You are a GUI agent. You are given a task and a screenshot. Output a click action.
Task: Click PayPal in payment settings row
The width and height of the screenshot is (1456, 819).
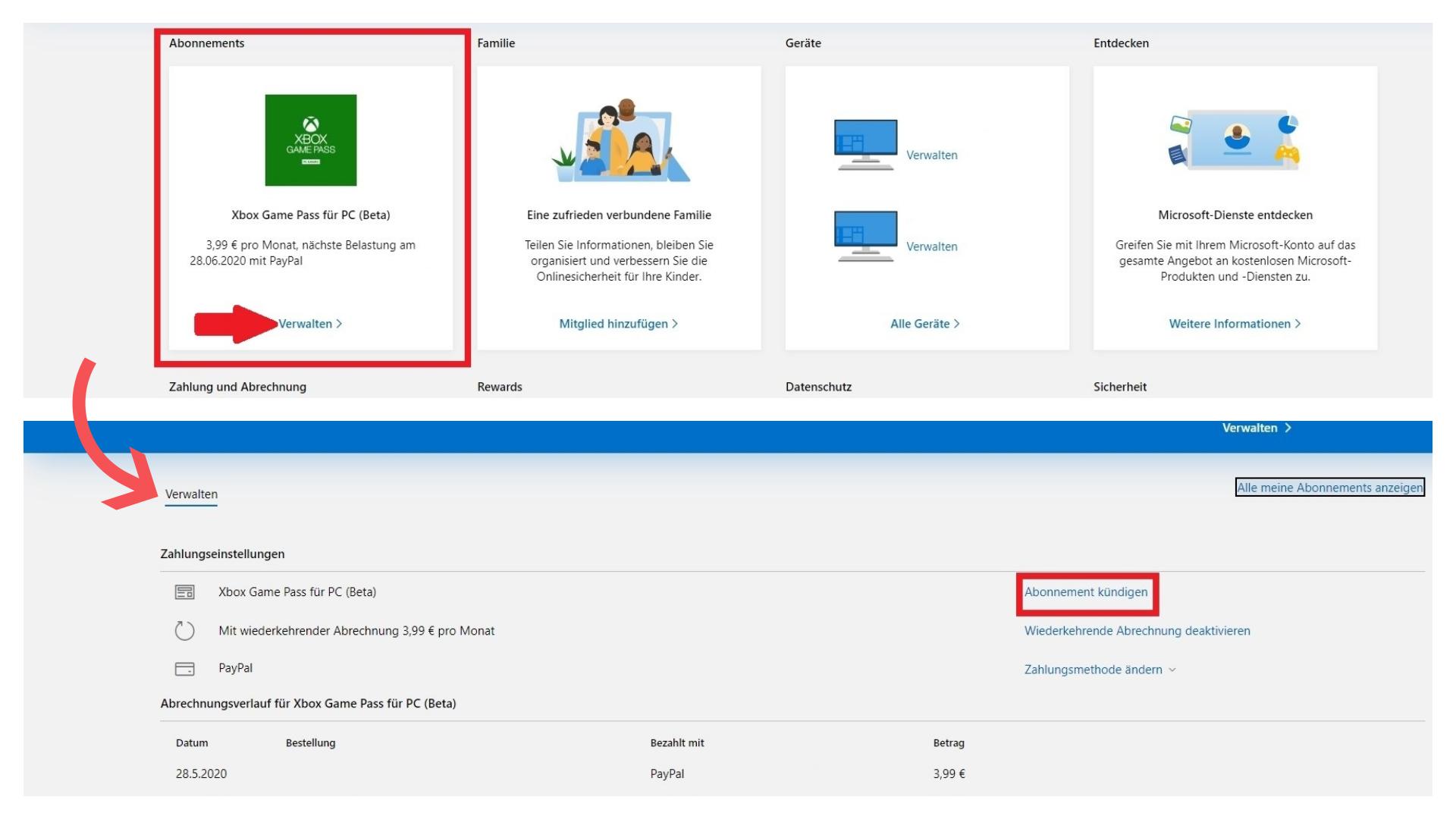click(x=236, y=668)
